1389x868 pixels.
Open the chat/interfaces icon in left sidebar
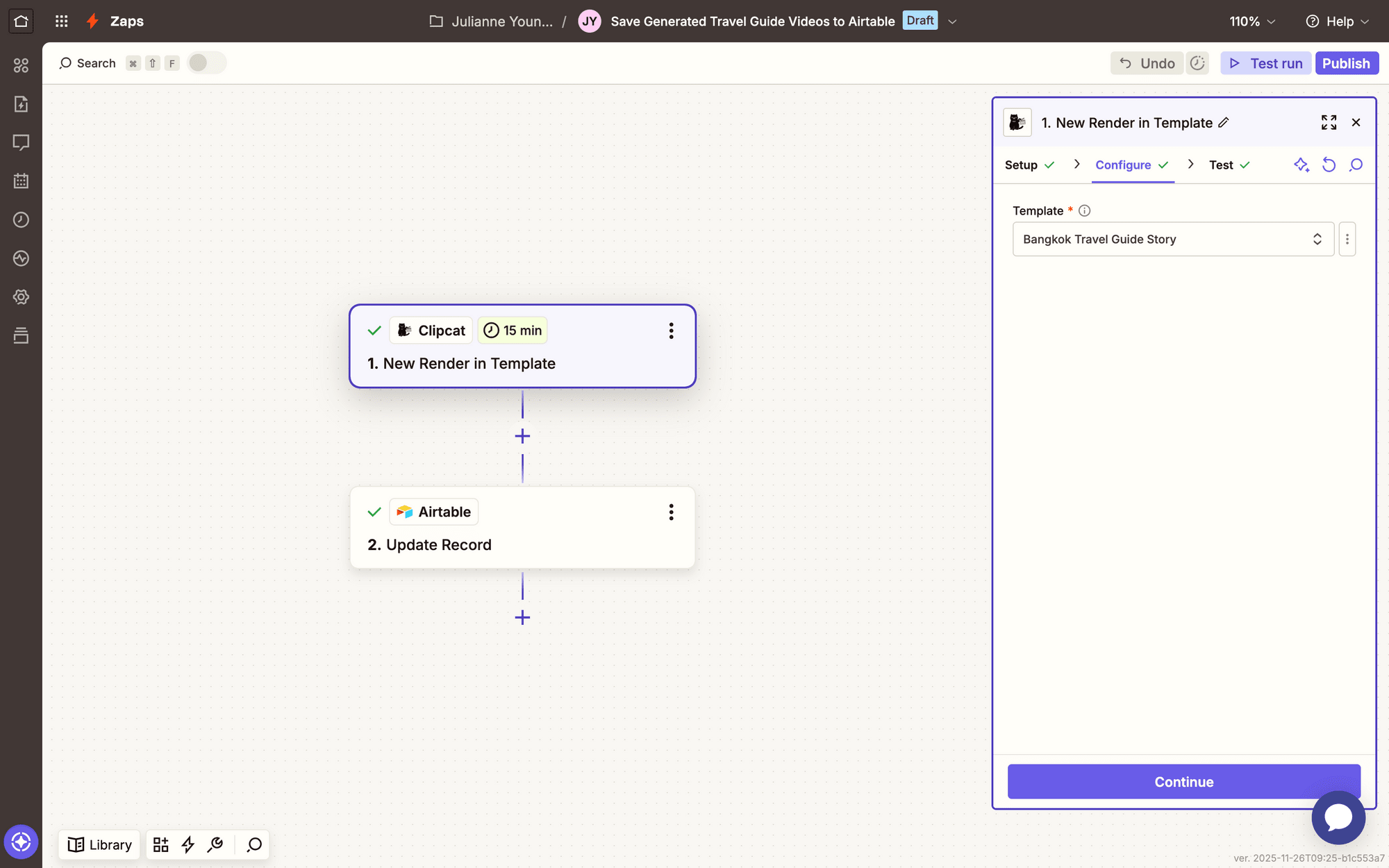coord(21,142)
